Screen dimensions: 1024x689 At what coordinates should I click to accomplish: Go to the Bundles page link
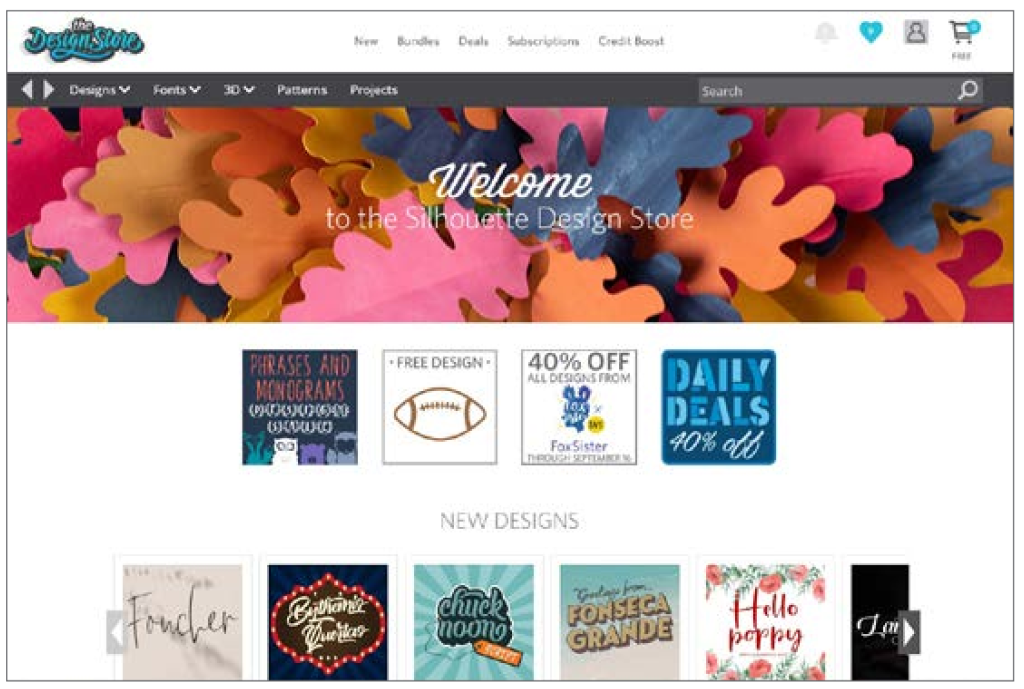point(418,41)
